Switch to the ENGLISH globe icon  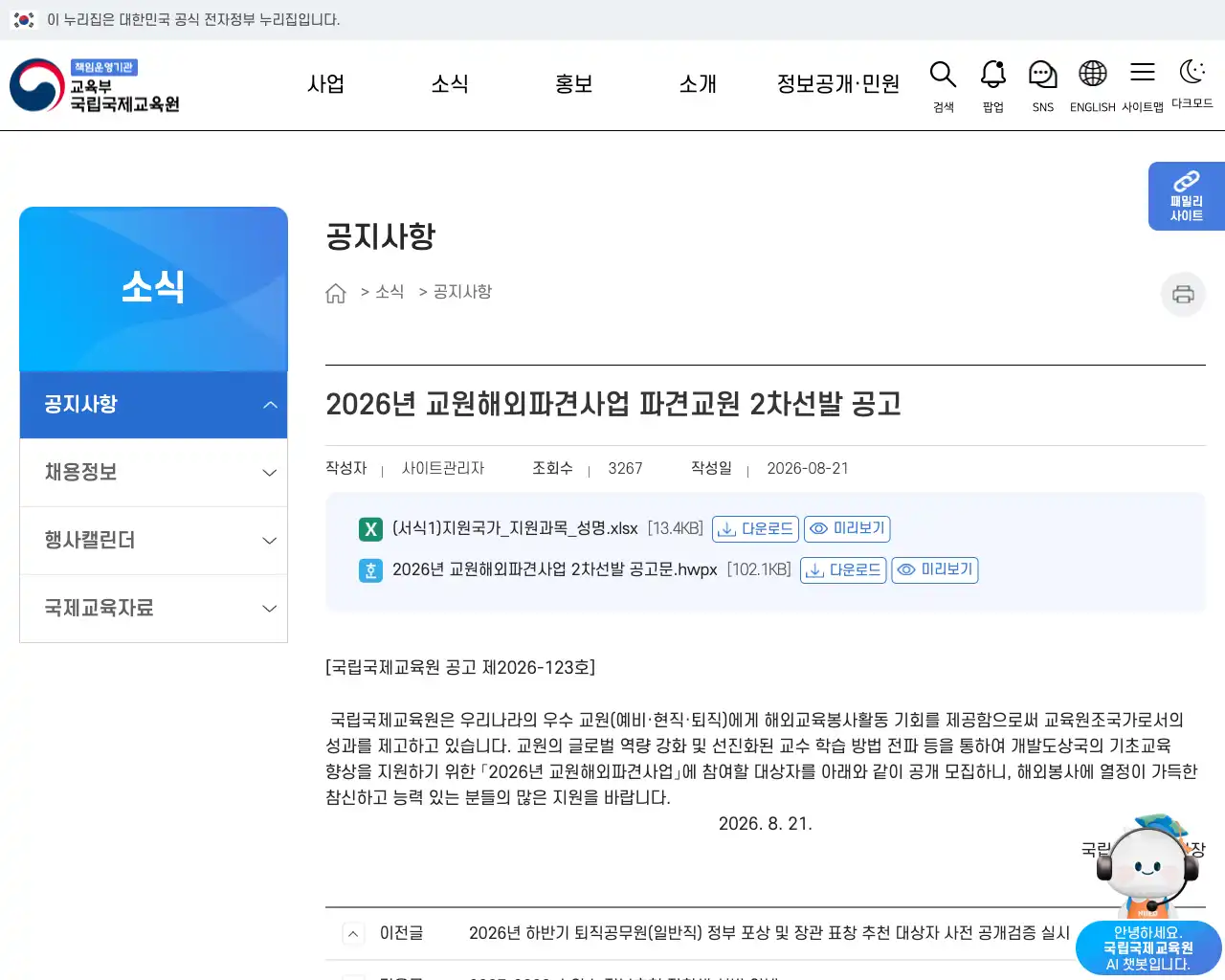1093,86
